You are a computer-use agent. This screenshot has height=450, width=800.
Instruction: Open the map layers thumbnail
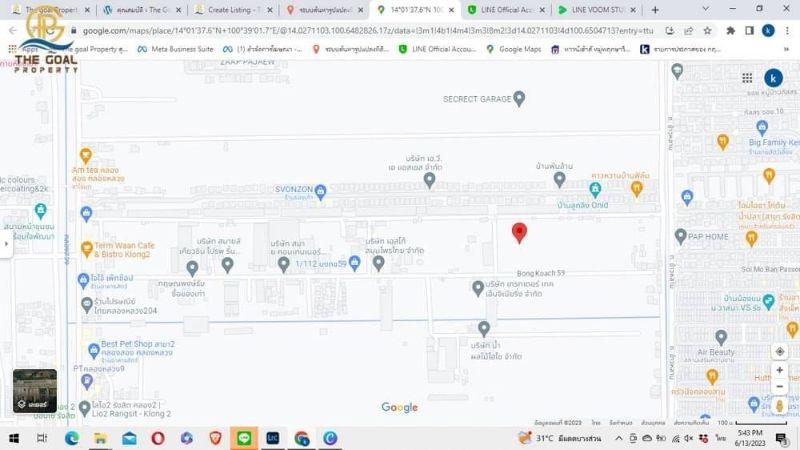[35, 391]
